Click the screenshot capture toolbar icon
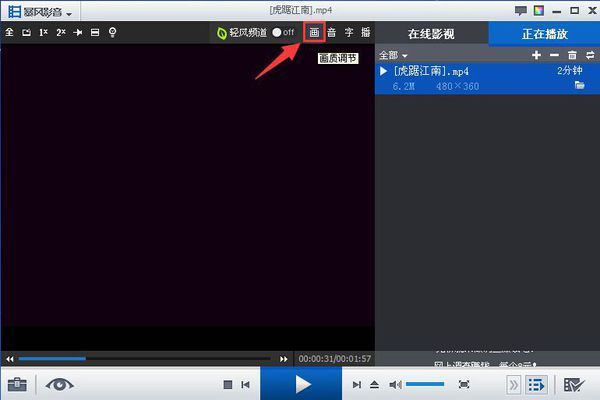The image size is (600, 400). 26,33
